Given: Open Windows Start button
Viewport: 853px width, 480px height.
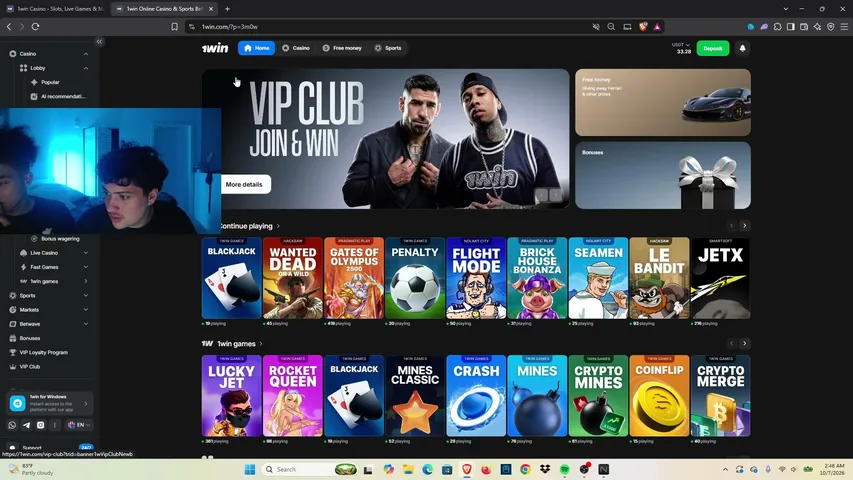Looking at the screenshot, I should pos(250,469).
